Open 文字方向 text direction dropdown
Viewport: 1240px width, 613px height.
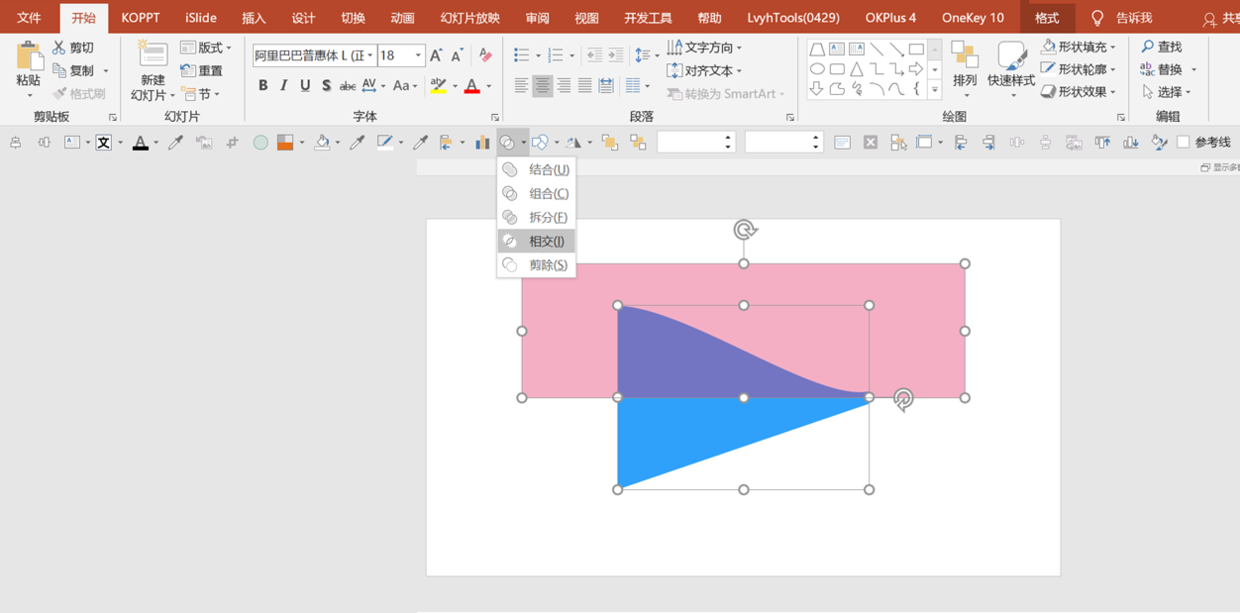tap(705, 47)
